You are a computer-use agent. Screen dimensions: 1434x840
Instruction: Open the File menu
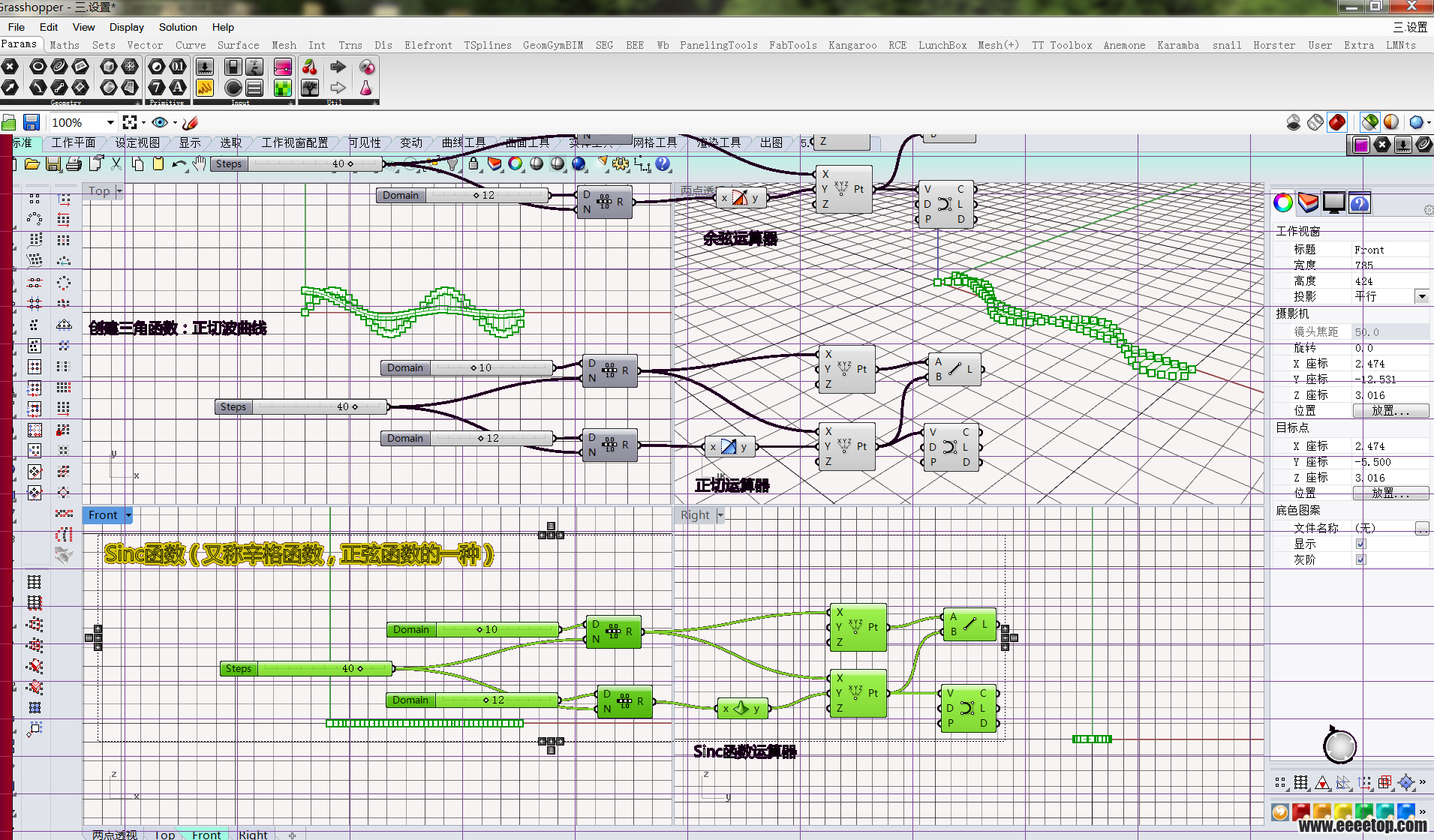17,27
